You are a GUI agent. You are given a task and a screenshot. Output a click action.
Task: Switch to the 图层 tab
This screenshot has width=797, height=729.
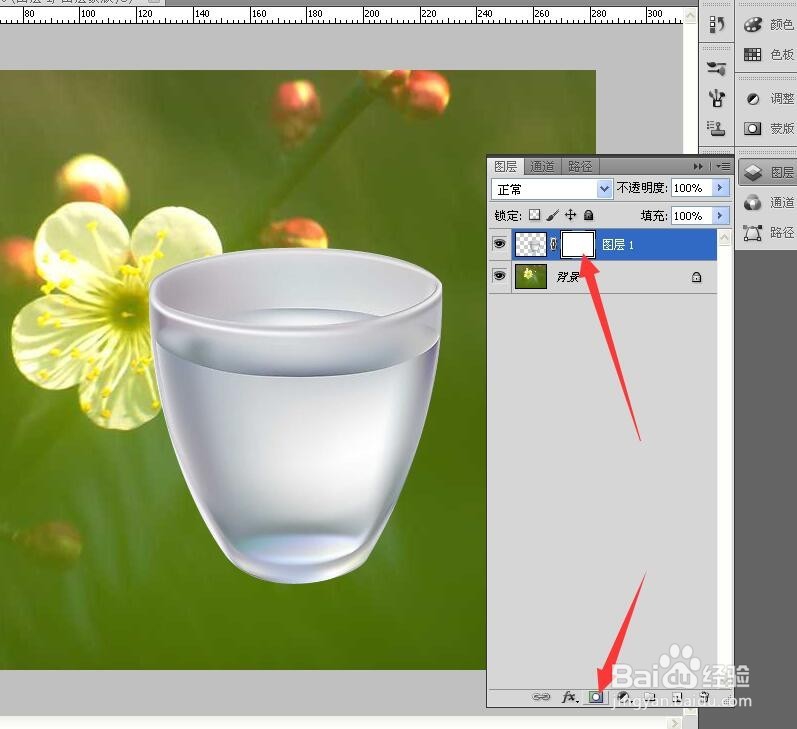tap(505, 166)
